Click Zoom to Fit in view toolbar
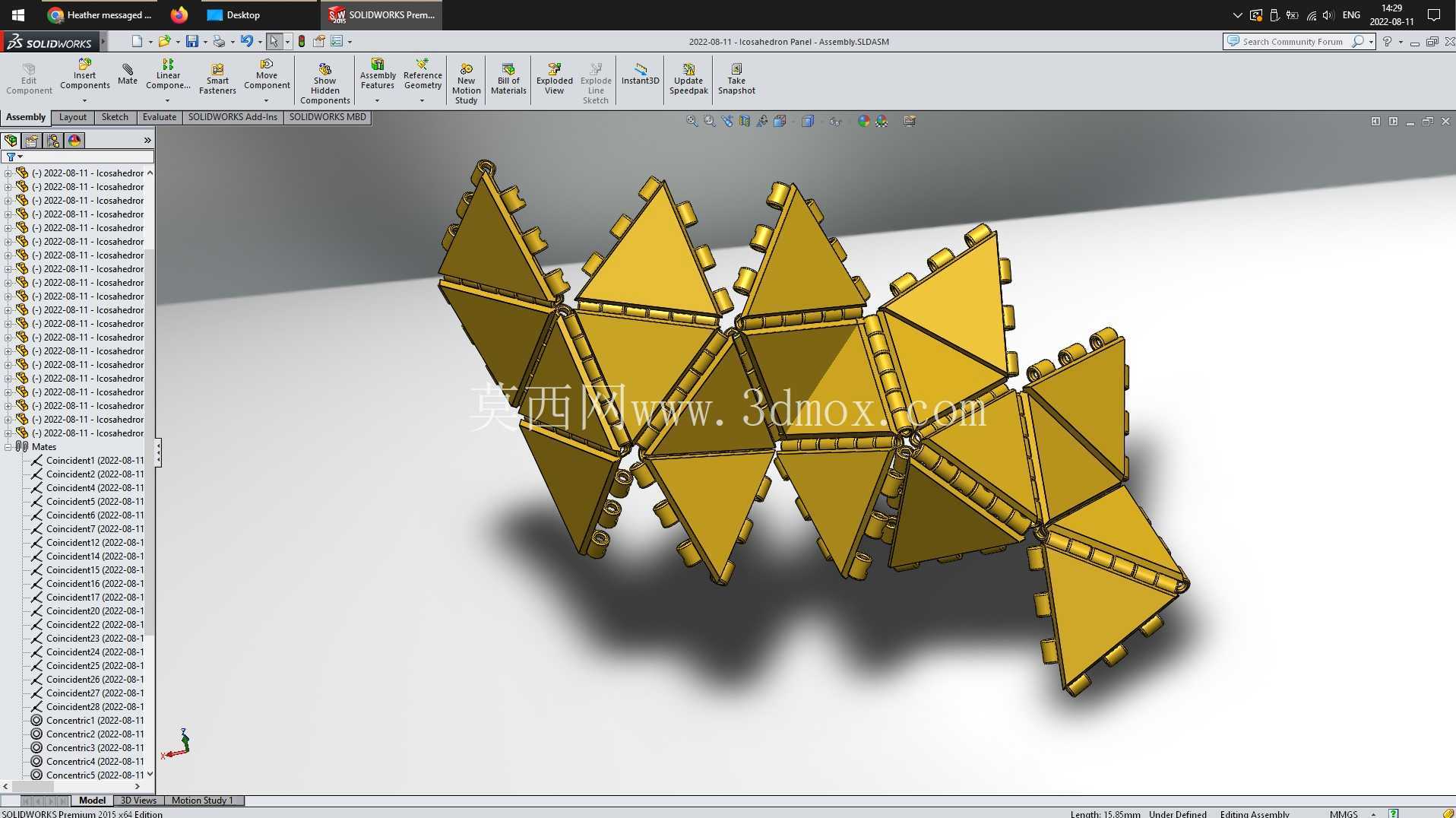The width and height of the screenshot is (1456, 818). pyautogui.click(x=692, y=121)
